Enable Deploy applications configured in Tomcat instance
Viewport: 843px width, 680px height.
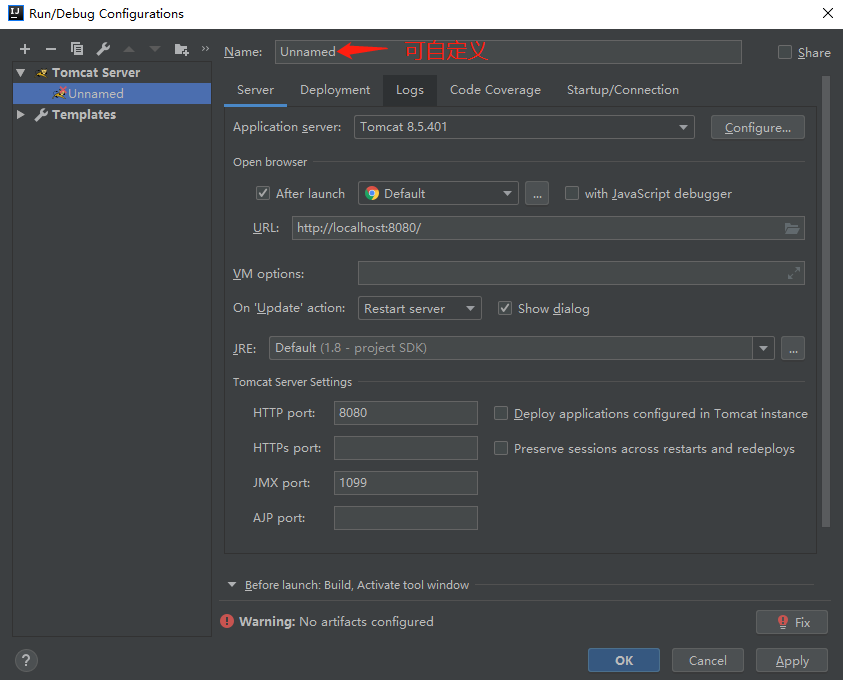[501, 413]
